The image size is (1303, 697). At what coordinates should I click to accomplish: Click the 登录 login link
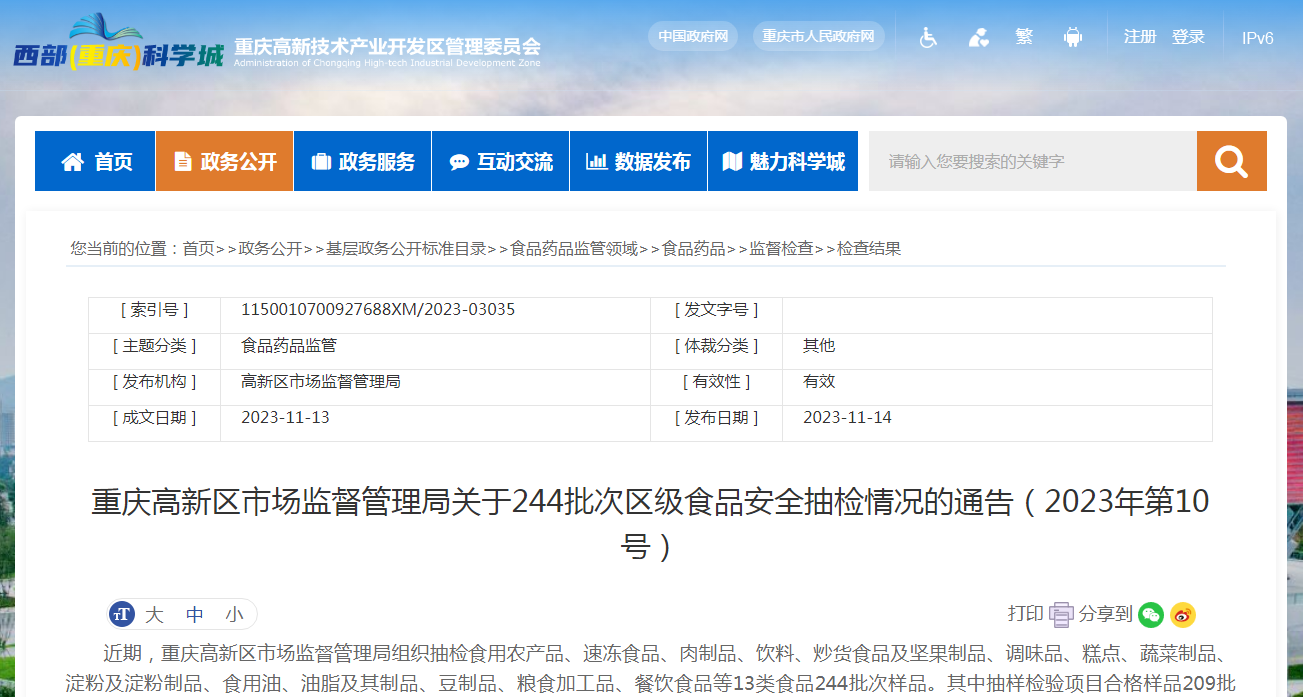pyautogui.click(x=1188, y=37)
